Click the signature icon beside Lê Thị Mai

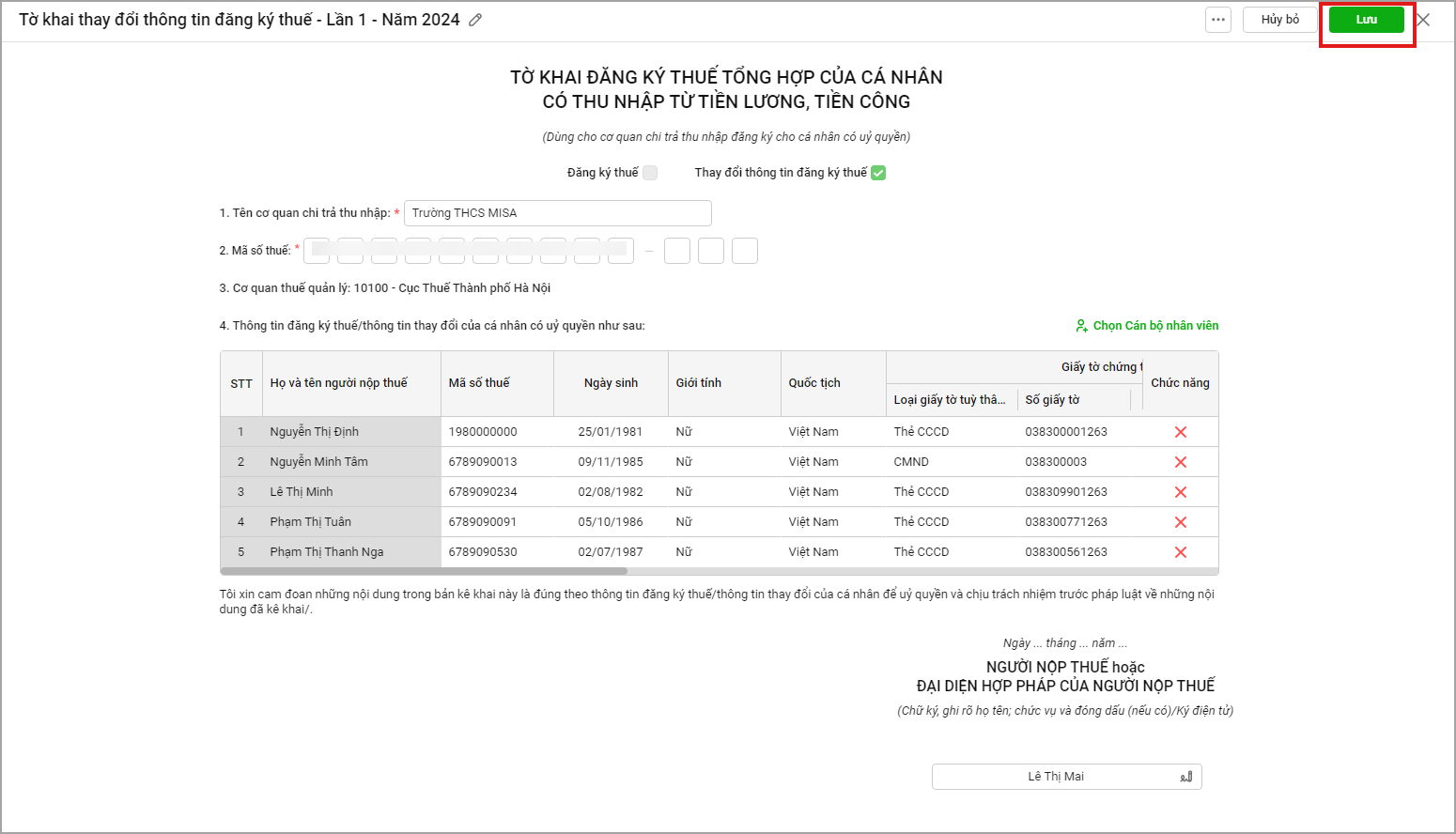click(1186, 777)
